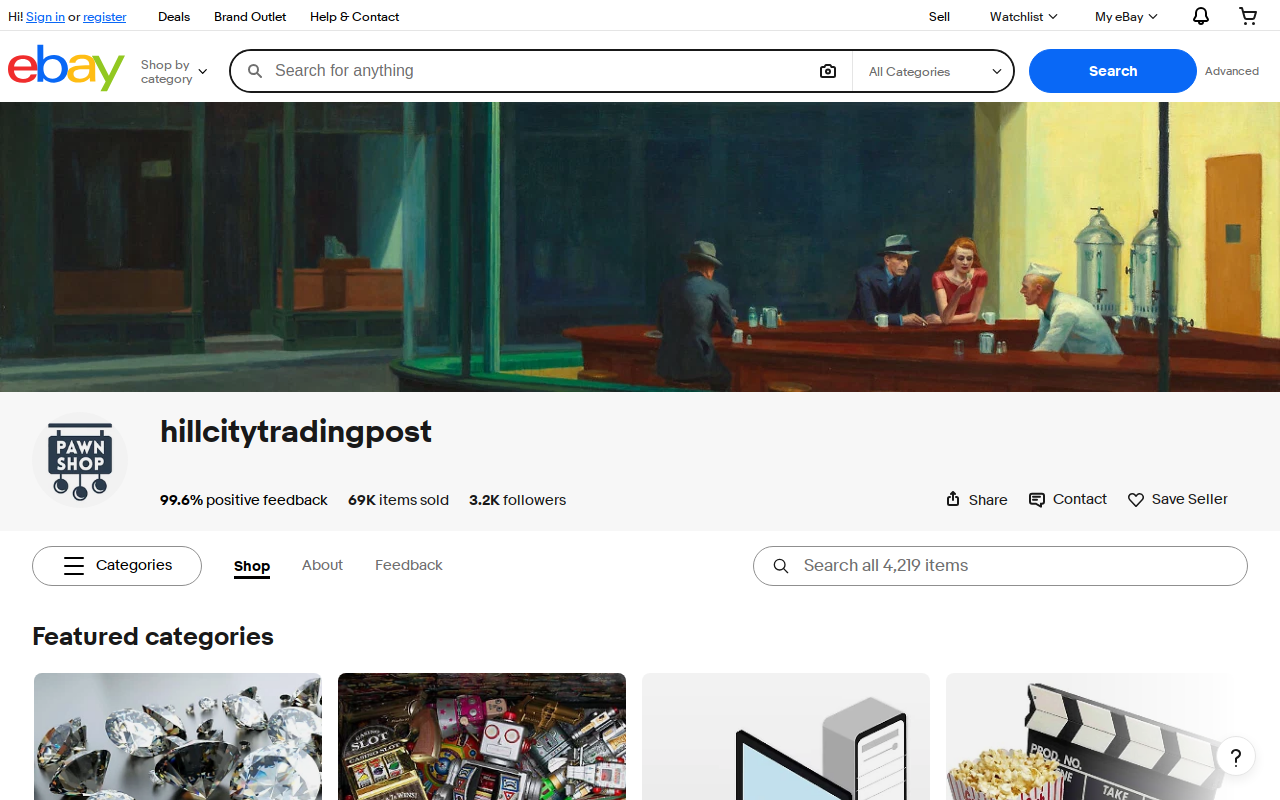The image size is (1280, 800).
Task: Open the help question mark button
Action: point(1236,756)
